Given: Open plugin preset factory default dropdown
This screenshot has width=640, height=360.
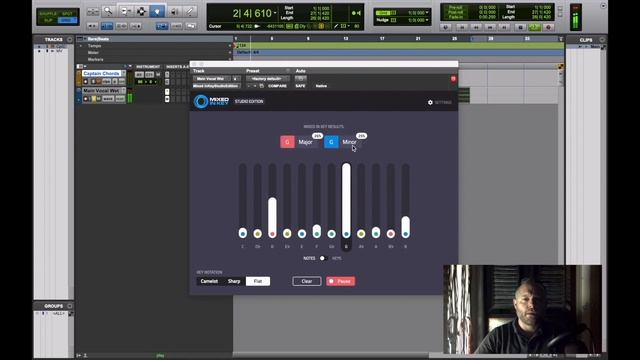Looking at the screenshot, I should pyautogui.click(x=268, y=78).
